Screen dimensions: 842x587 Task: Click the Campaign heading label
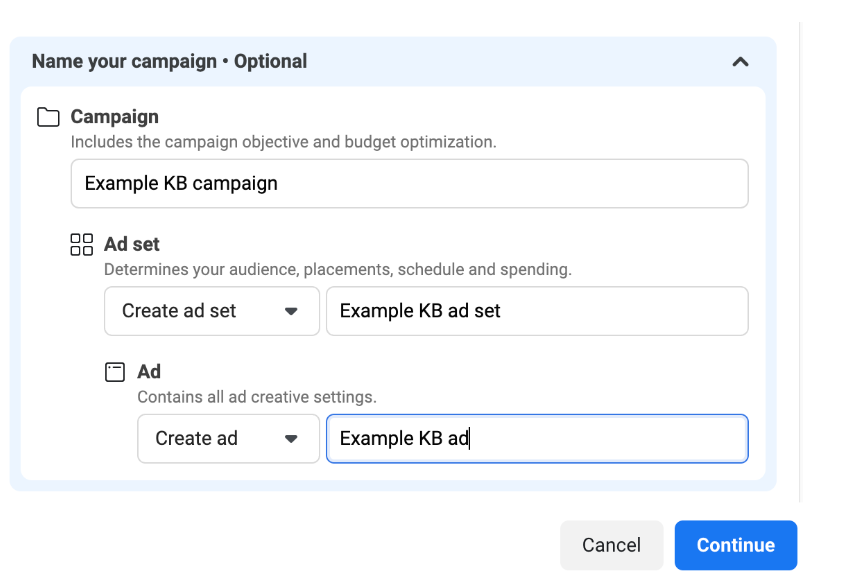tap(115, 117)
